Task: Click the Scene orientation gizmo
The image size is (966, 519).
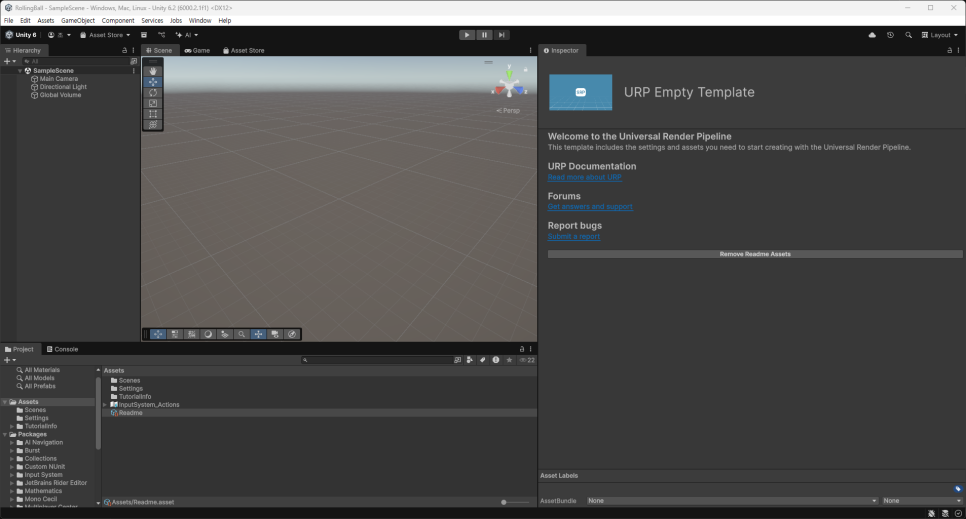Action: pyautogui.click(x=509, y=86)
